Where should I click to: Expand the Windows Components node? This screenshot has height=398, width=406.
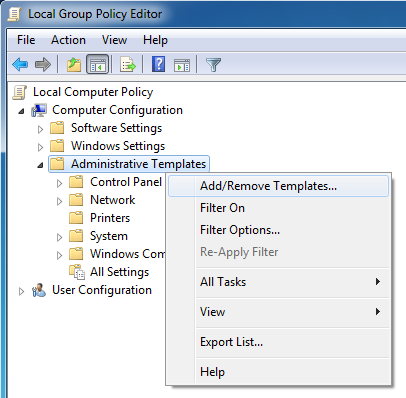59,255
